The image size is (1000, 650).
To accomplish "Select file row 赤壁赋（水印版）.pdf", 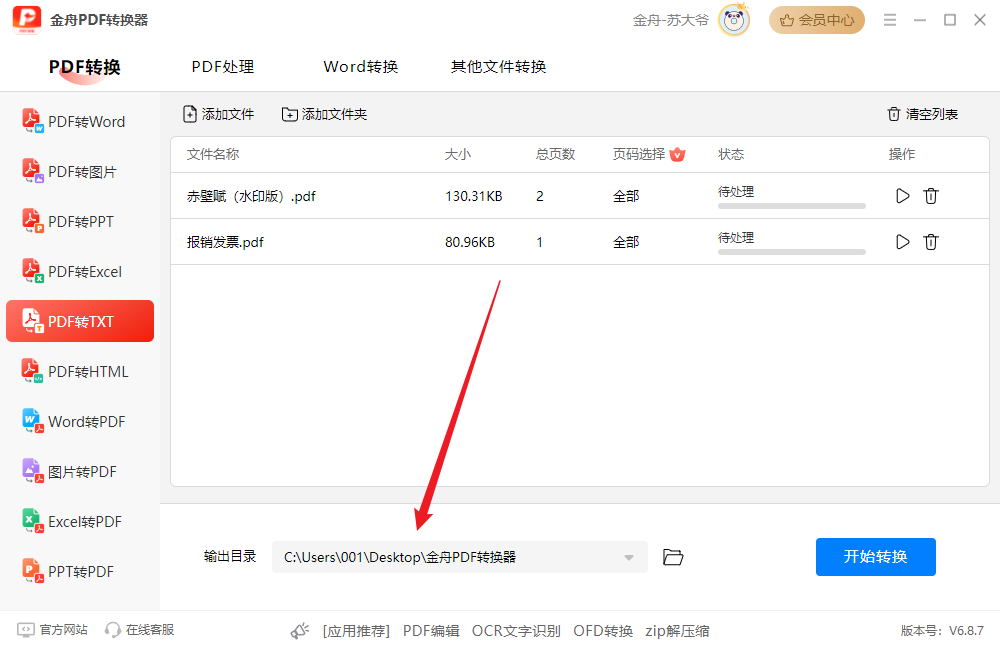I will pyautogui.click(x=580, y=196).
